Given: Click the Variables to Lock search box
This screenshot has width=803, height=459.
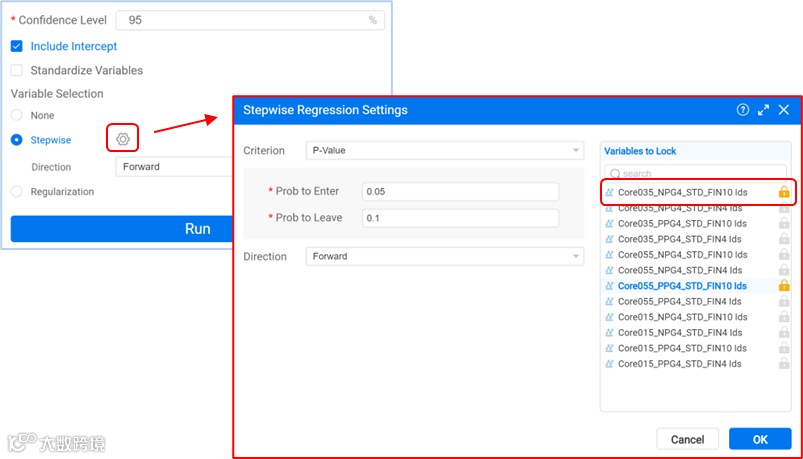Looking at the screenshot, I should click(695, 174).
